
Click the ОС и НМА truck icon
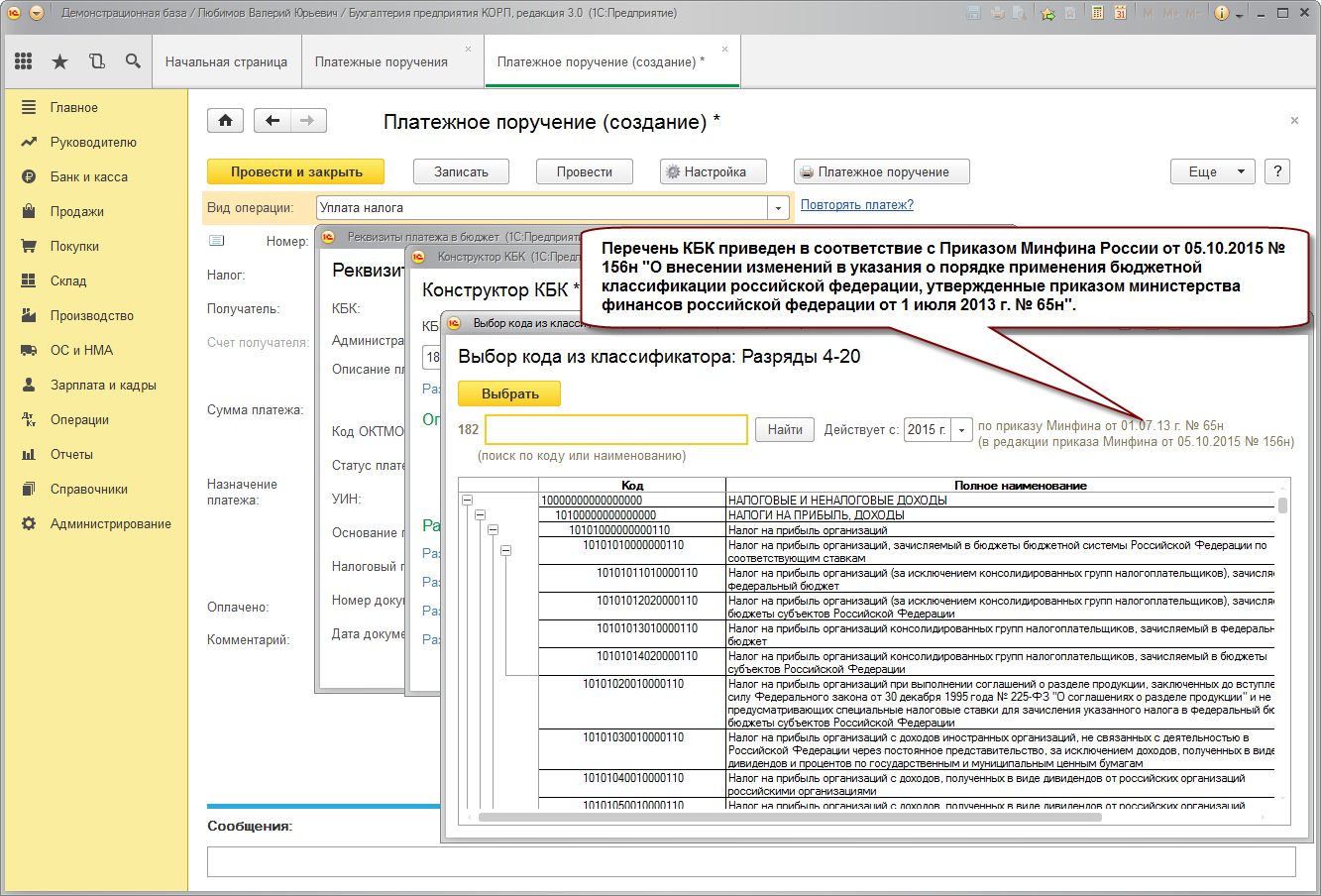29,350
